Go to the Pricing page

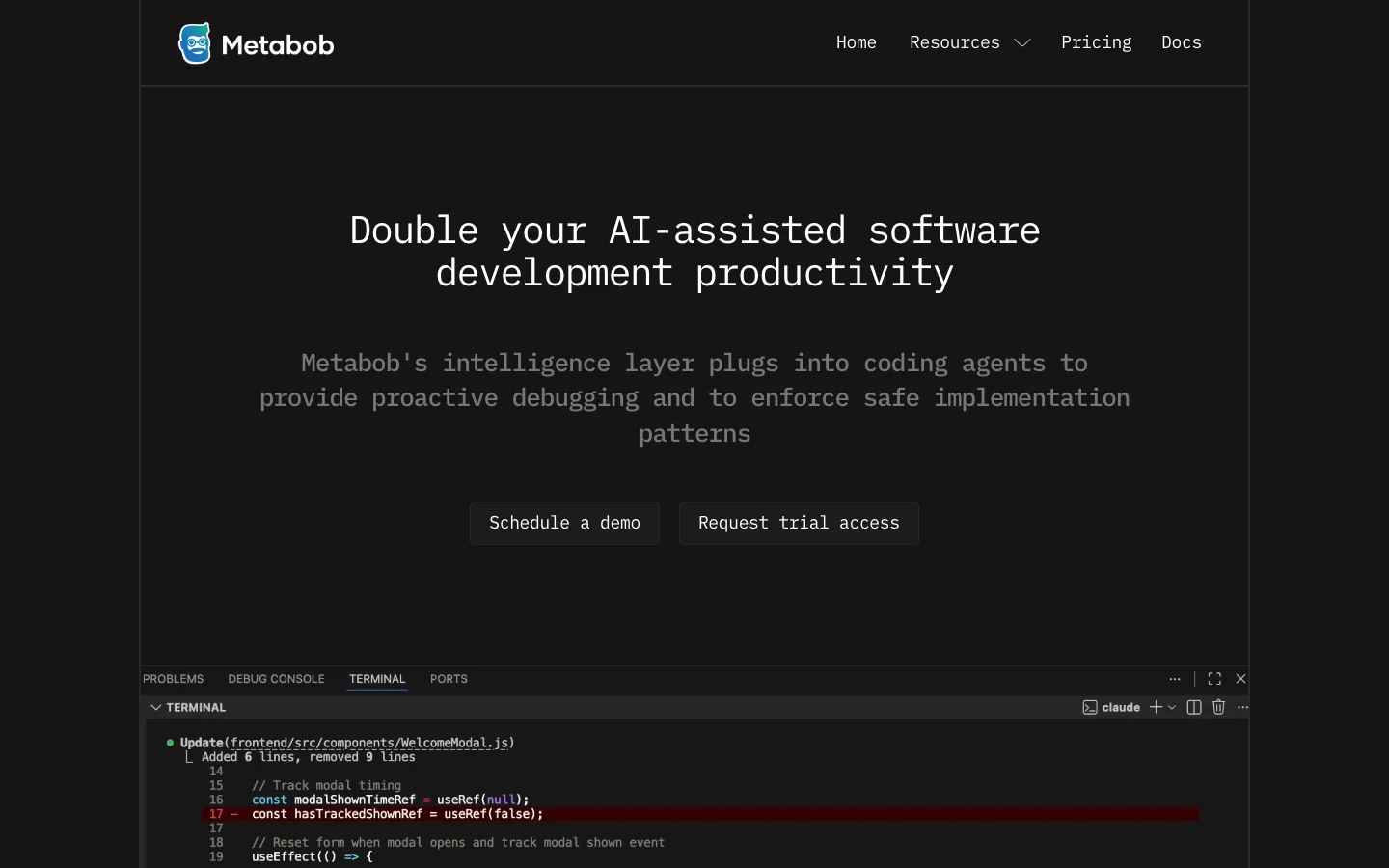pyautogui.click(x=1097, y=42)
